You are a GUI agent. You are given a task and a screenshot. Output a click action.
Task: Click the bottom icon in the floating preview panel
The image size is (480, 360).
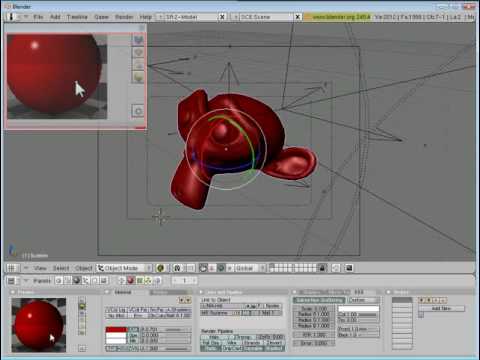[x=138, y=111]
